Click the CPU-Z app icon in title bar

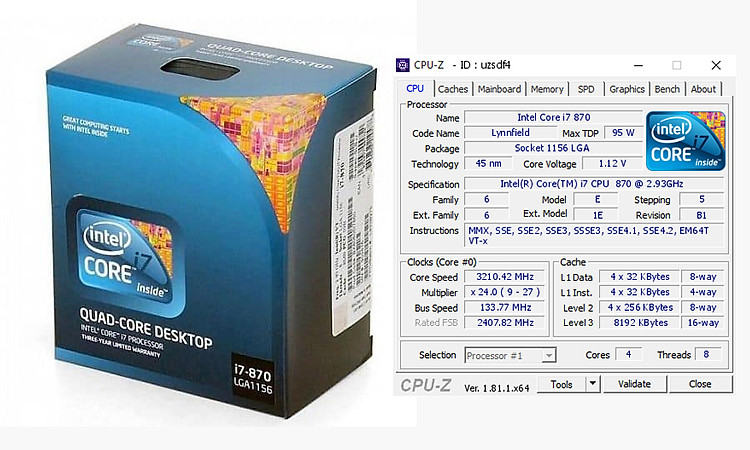[x=403, y=65]
